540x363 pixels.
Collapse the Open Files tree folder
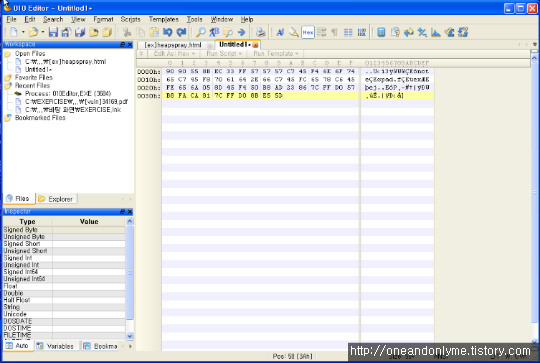click(7, 54)
